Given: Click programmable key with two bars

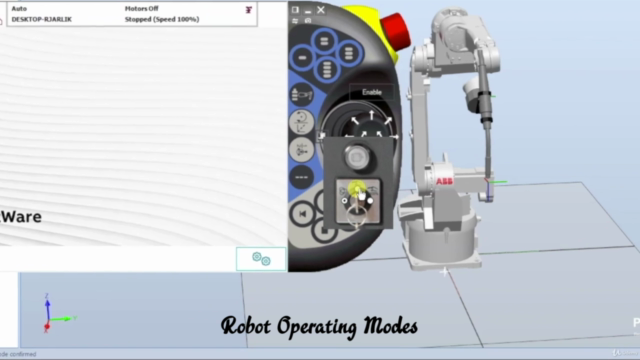Looking at the screenshot, I should [x=324, y=41].
